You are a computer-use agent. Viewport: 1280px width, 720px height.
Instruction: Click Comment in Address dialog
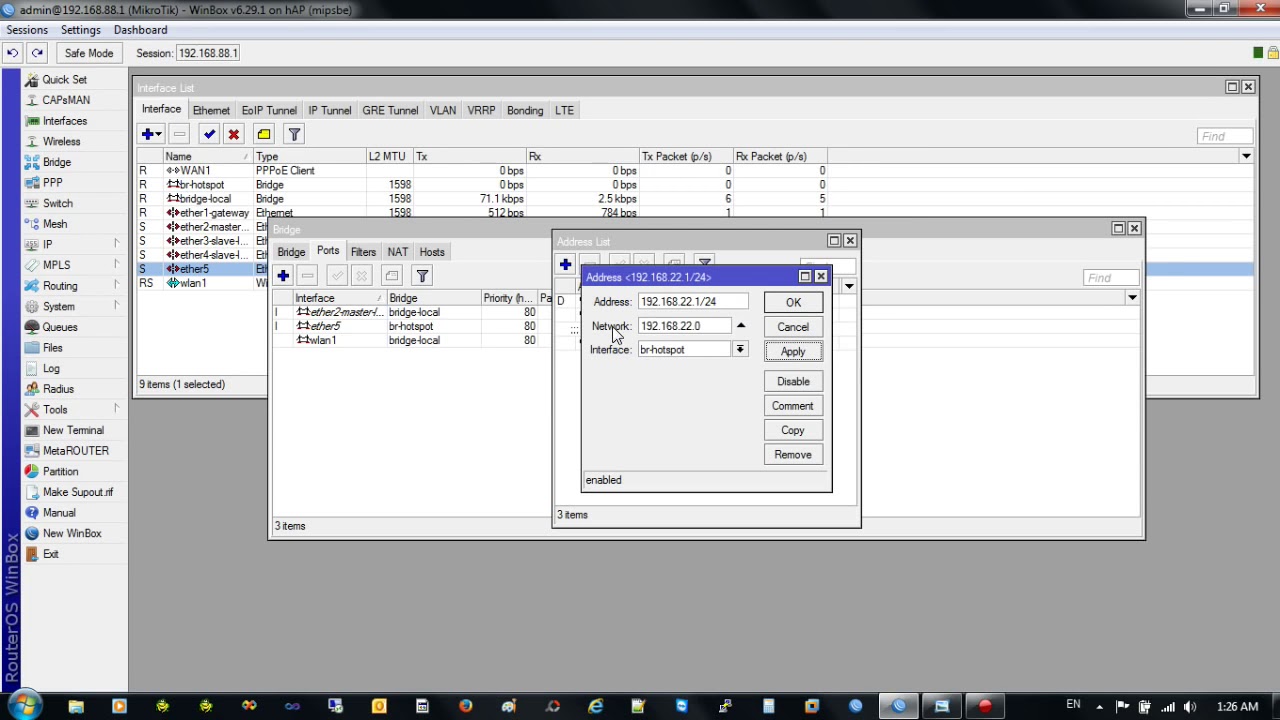(x=793, y=406)
